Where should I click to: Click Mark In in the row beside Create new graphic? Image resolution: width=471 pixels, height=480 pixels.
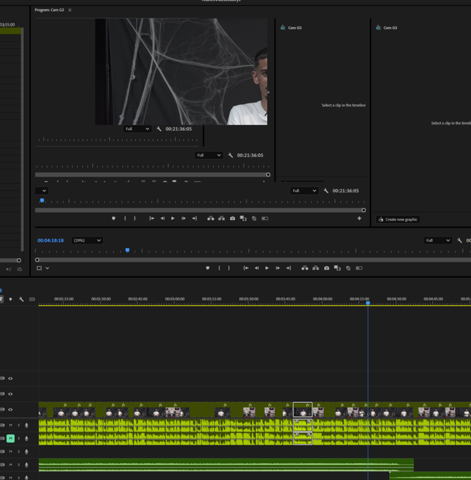coord(125,219)
